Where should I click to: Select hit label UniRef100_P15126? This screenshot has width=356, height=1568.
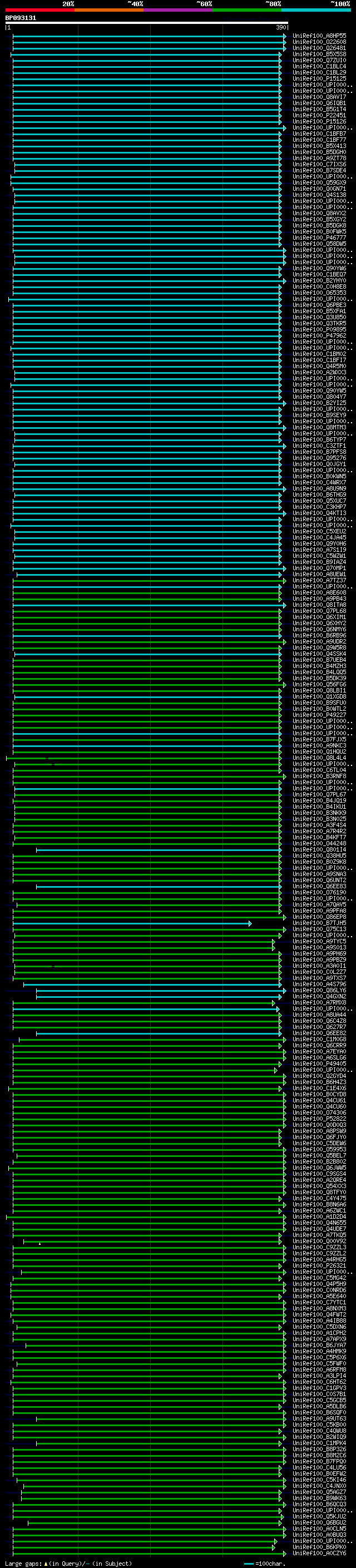(x=319, y=121)
